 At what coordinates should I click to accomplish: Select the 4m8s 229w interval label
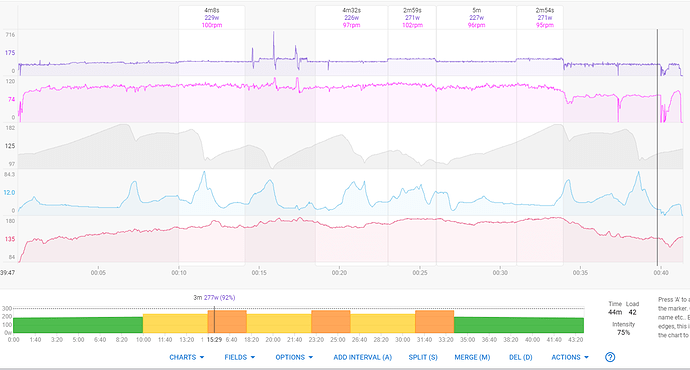212,18
